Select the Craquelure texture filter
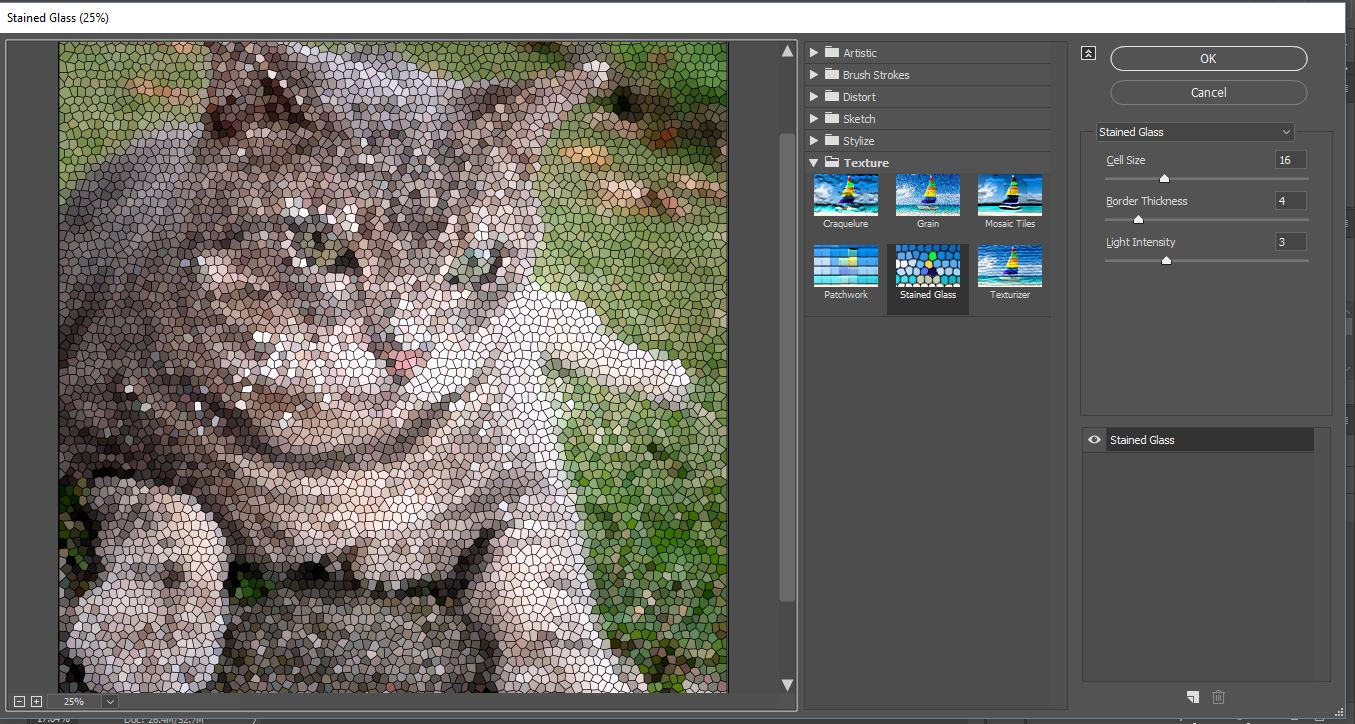Viewport: 1355px width, 724px height. (845, 195)
